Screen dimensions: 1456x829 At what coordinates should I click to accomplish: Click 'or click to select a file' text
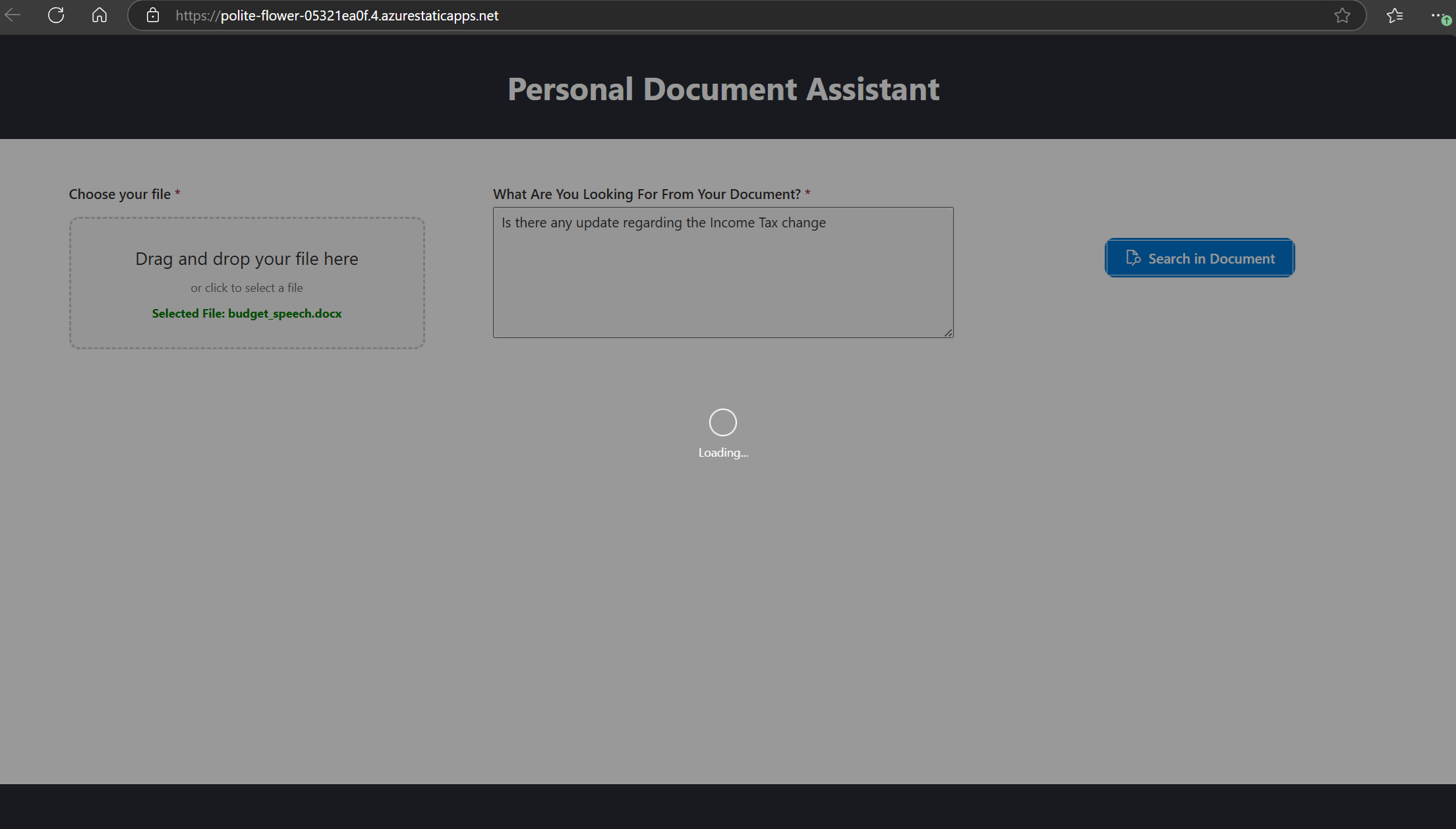(x=247, y=288)
